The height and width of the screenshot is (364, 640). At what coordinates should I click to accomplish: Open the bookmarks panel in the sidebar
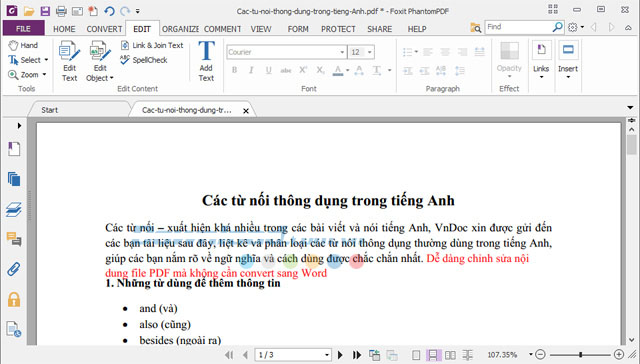coord(14,149)
